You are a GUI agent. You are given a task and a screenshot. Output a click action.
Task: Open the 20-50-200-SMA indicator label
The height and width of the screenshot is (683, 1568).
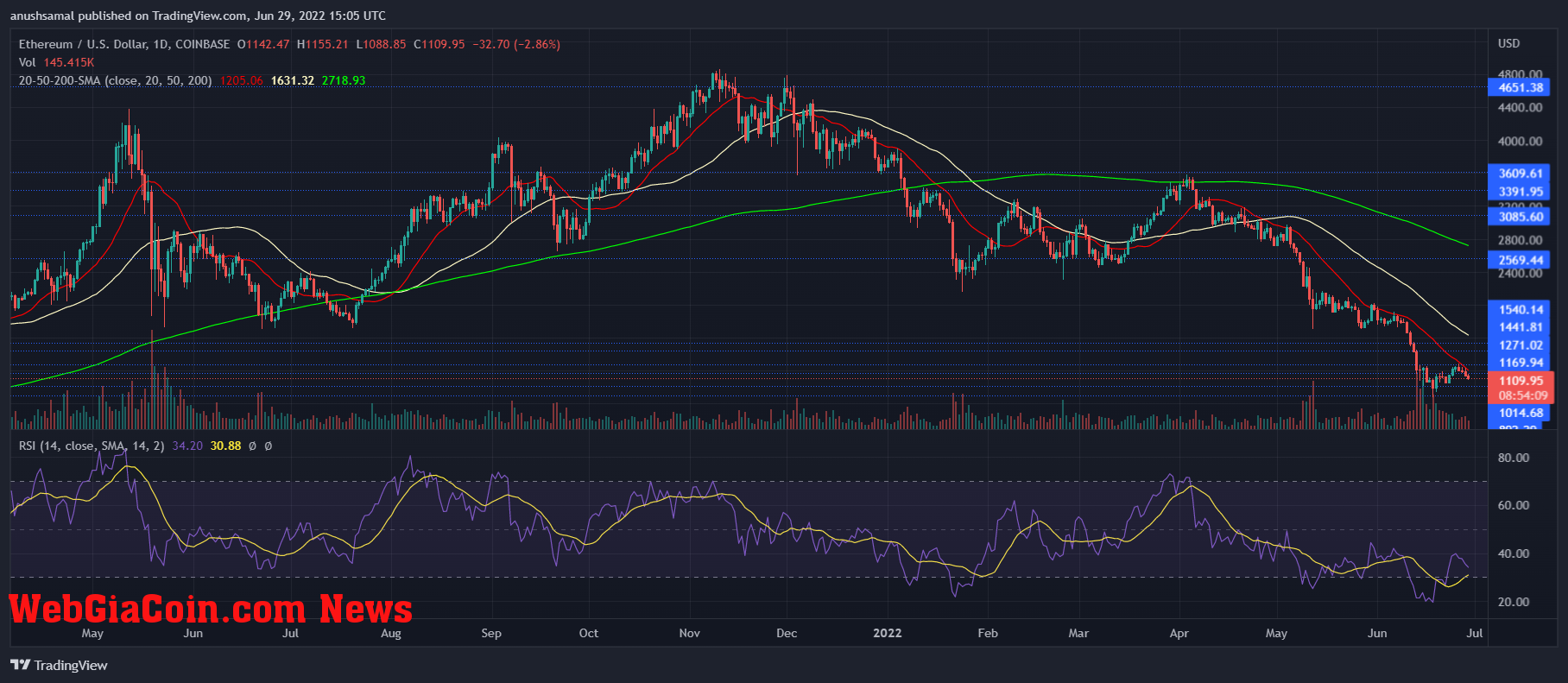click(116, 80)
